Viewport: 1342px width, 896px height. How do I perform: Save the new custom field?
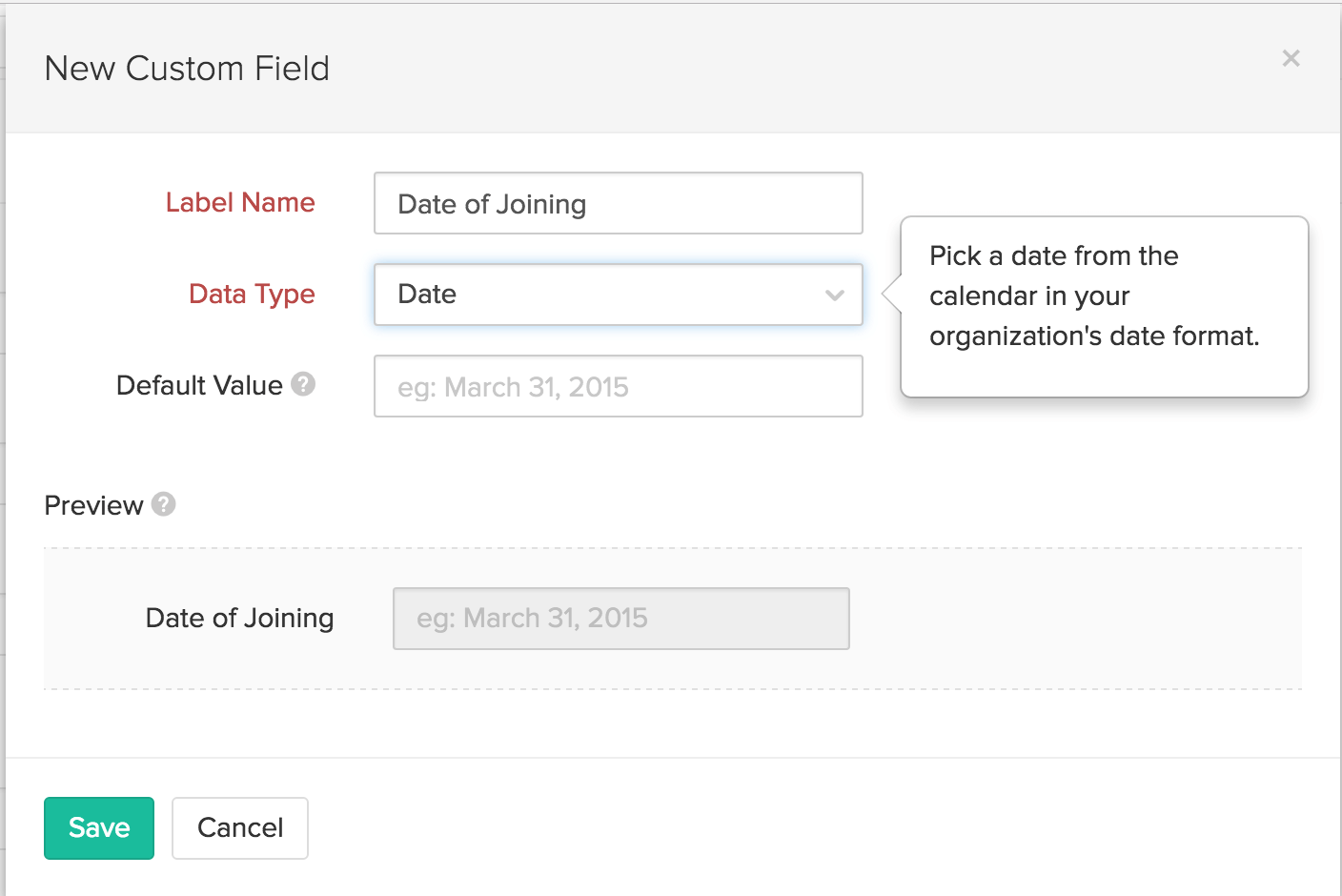[x=98, y=827]
